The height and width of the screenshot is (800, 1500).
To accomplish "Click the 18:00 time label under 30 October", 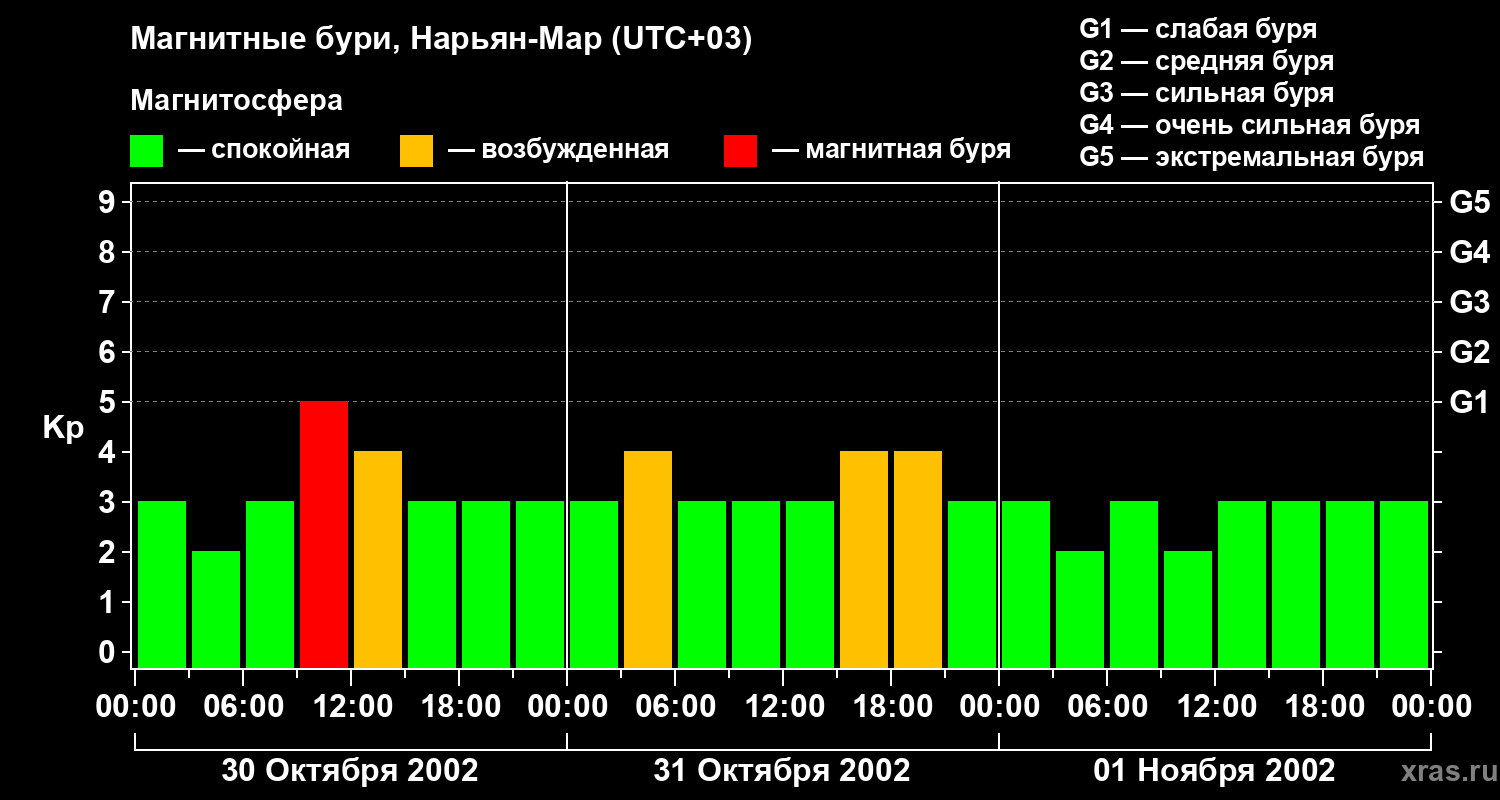I will (x=459, y=707).
